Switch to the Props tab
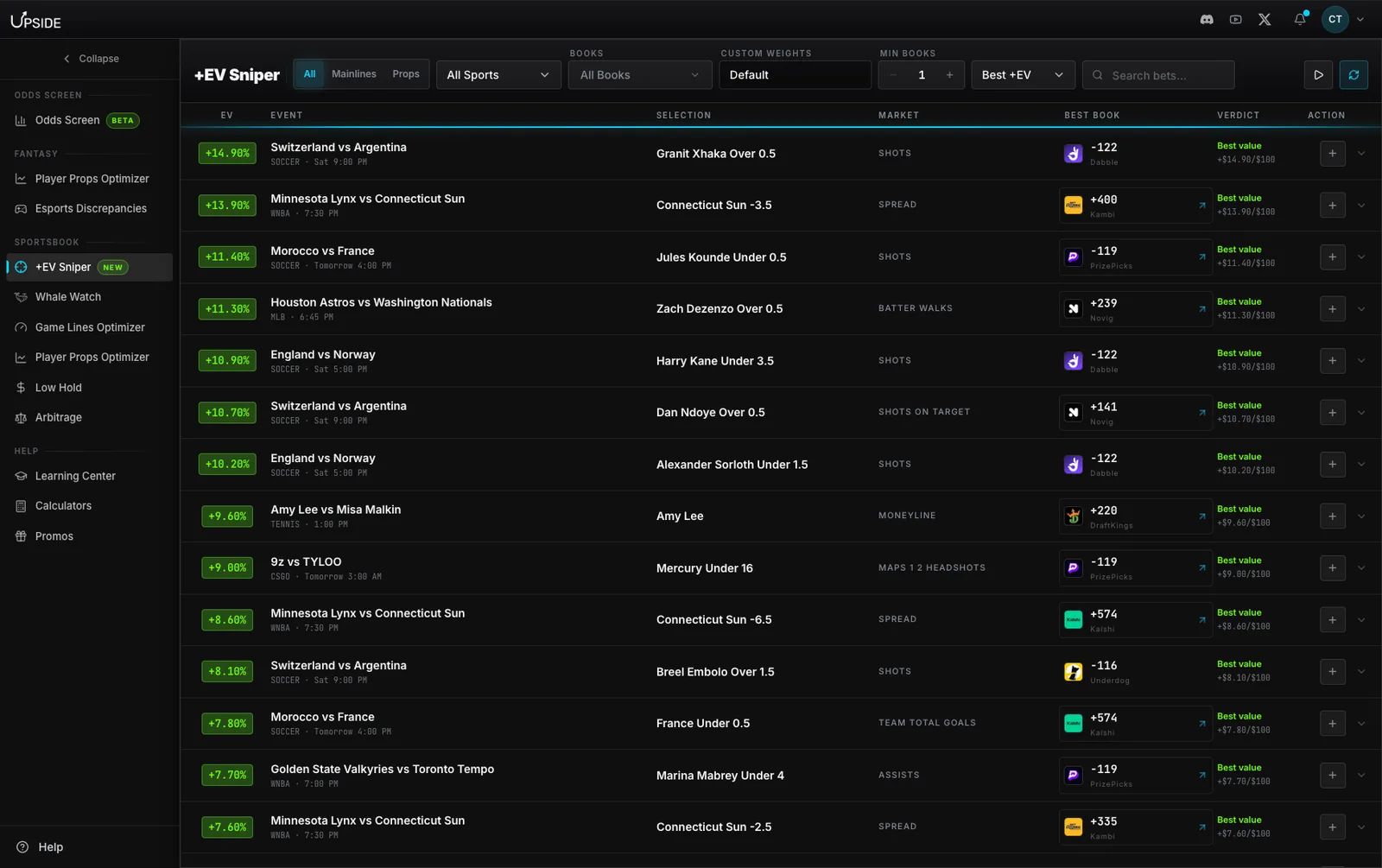 (406, 74)
